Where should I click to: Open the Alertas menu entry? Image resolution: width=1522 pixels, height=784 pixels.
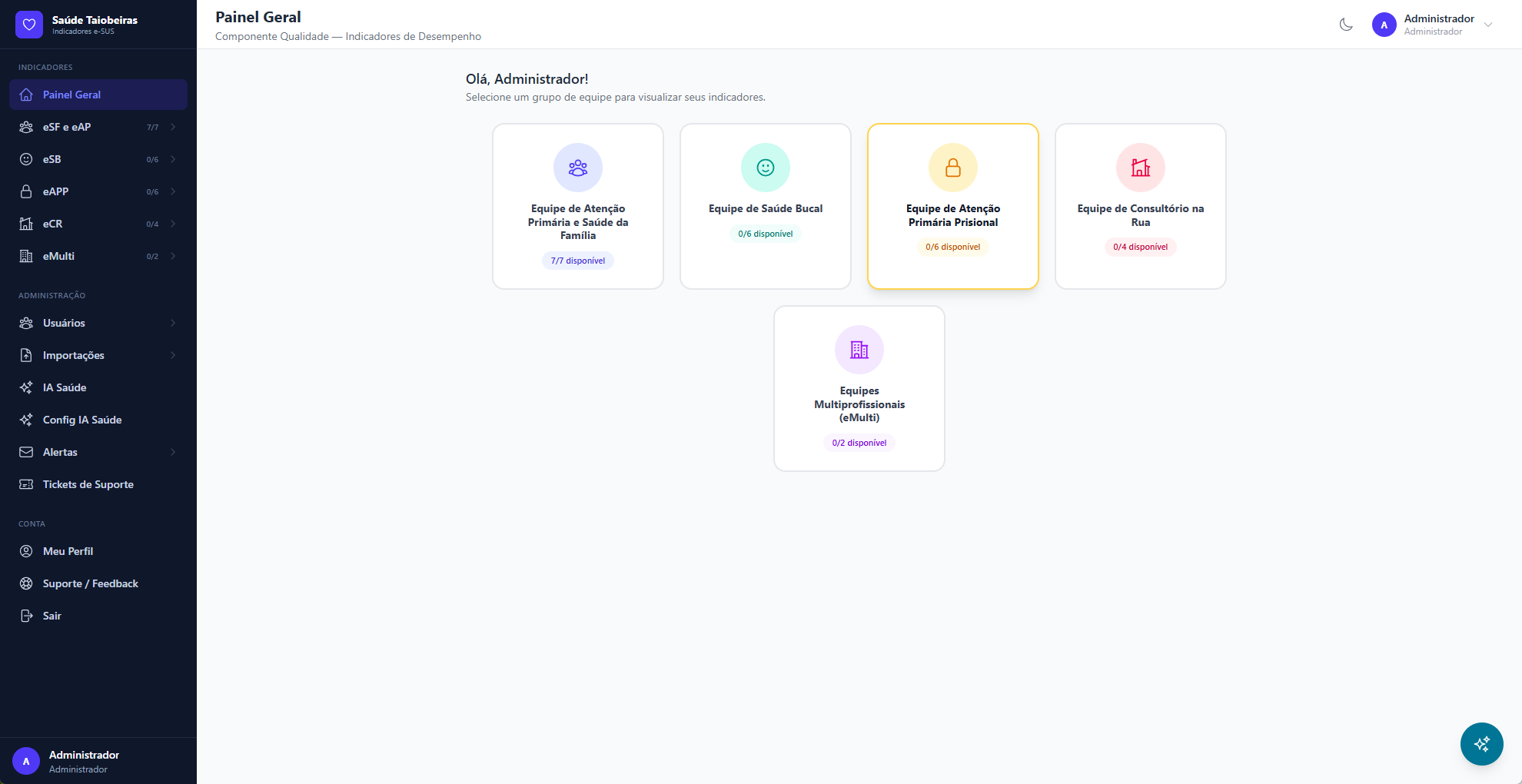point(60,452)
